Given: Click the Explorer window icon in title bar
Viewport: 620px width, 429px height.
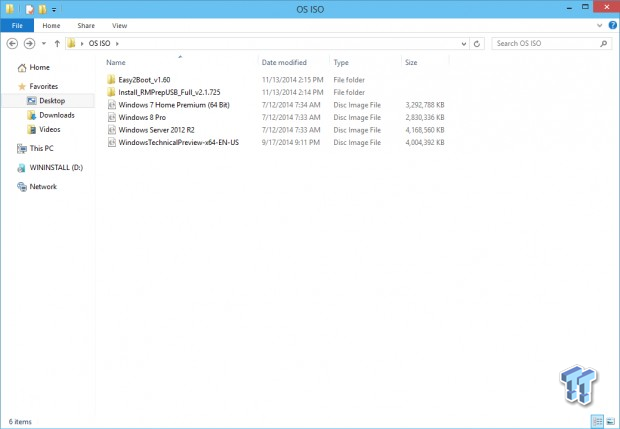Looking at the screenshot, I should coord(9,9).
